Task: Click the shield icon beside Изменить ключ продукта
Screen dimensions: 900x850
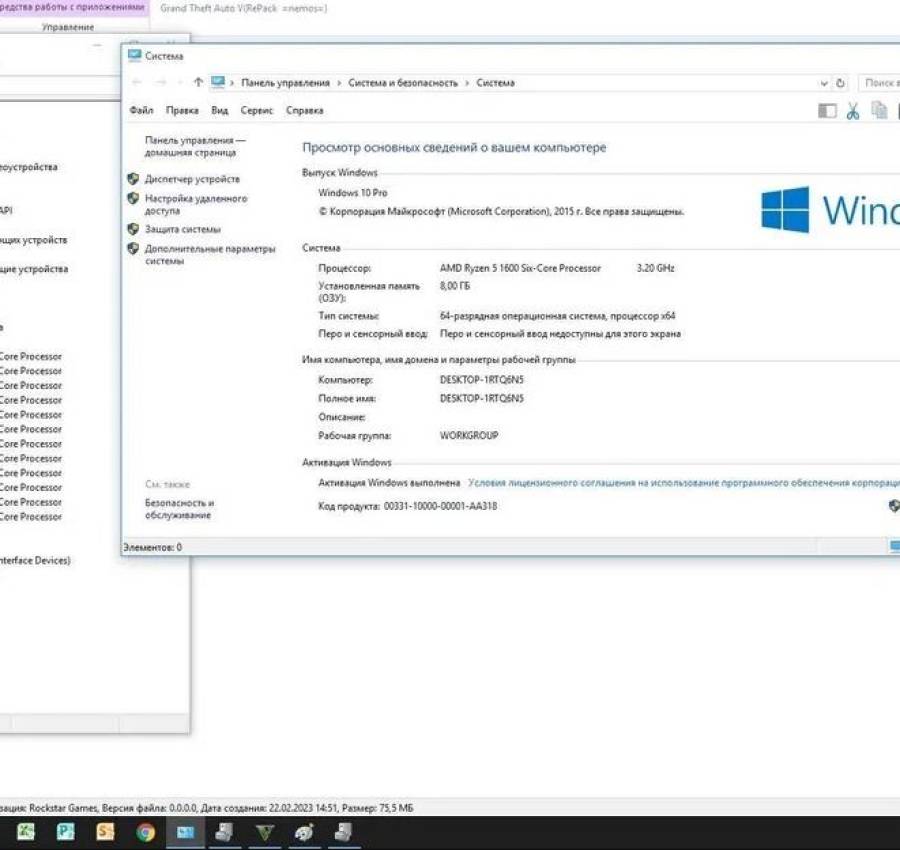Action: tap(893, 506)
